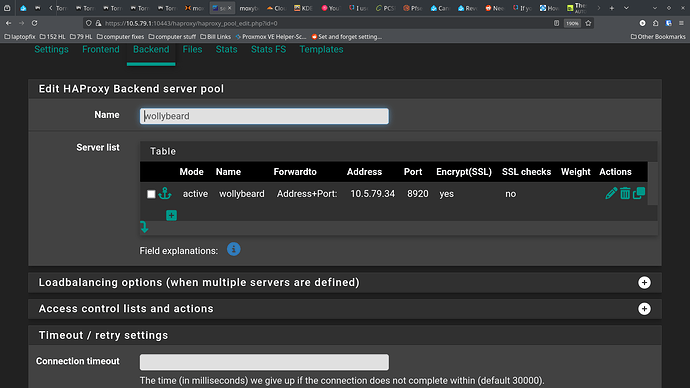Open the extensions icon in browser toolbar
Viewport: 690px width, 388px height.
tap(656, 23)
